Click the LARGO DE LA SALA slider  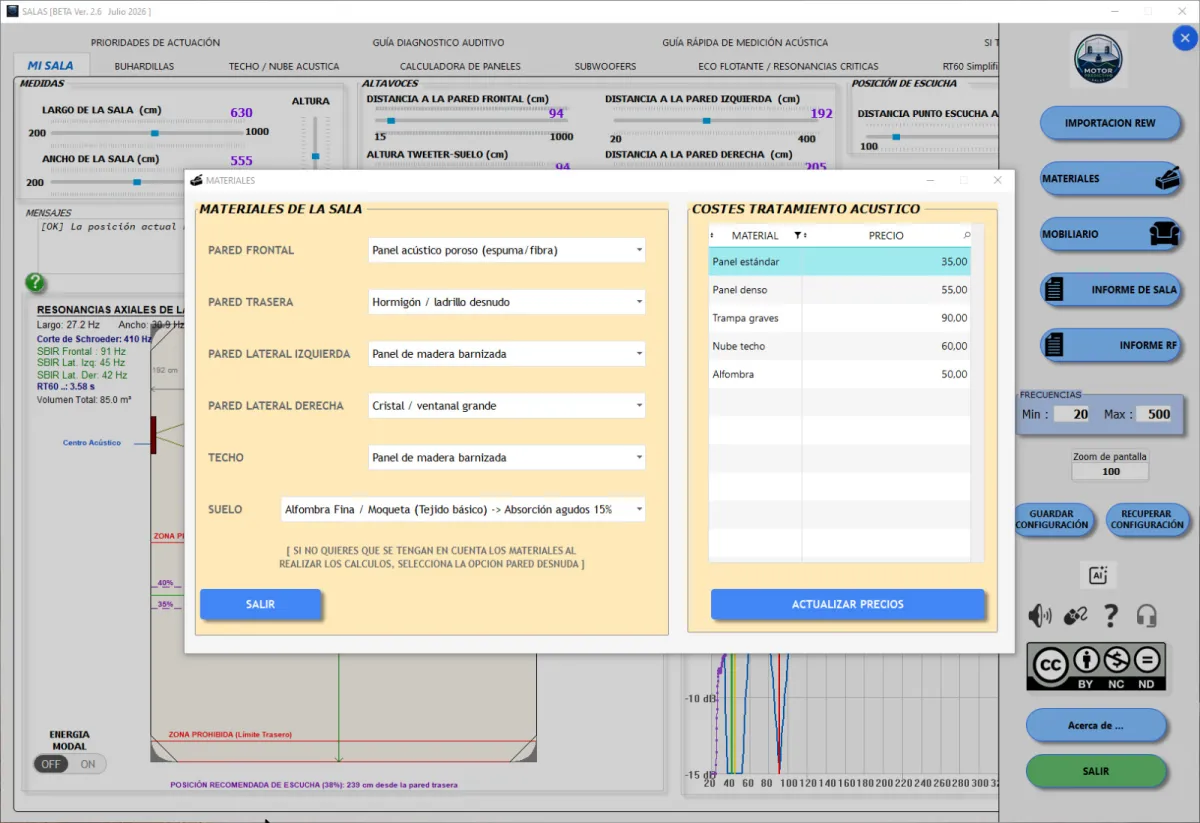pos(145,132)
